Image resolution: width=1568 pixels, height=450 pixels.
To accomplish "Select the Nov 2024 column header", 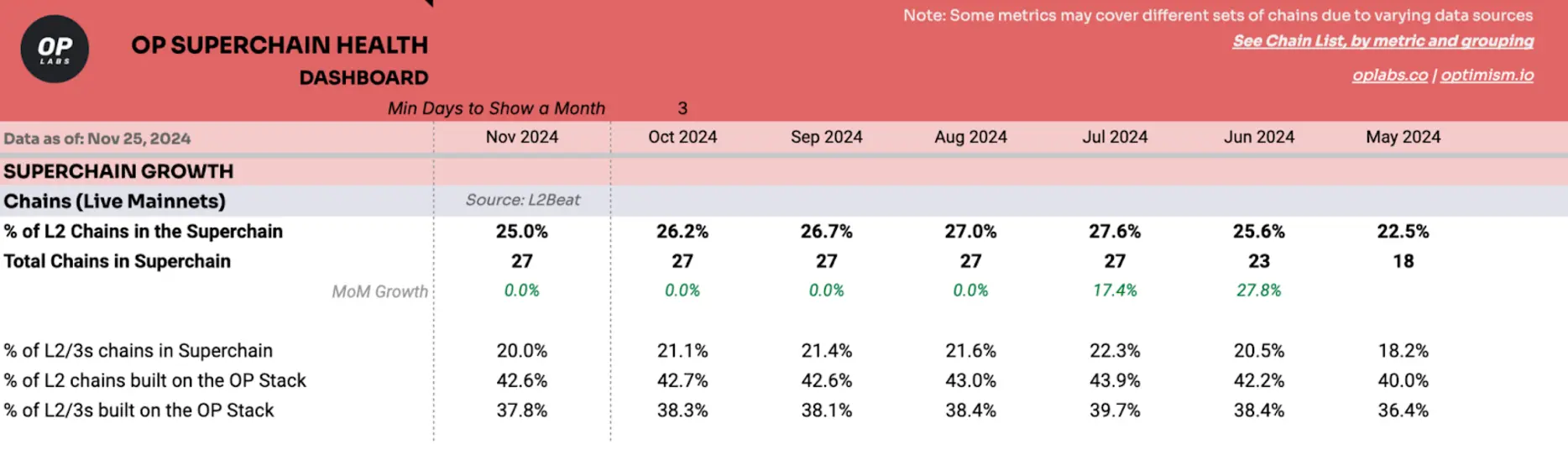I will tap(522, 137).
